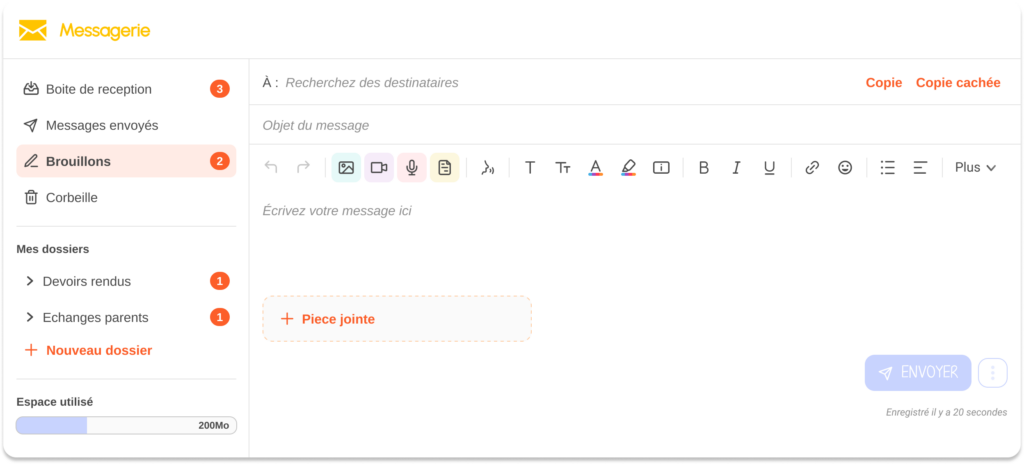
Task: Toggle underline formatting
Action: [769, 168]
